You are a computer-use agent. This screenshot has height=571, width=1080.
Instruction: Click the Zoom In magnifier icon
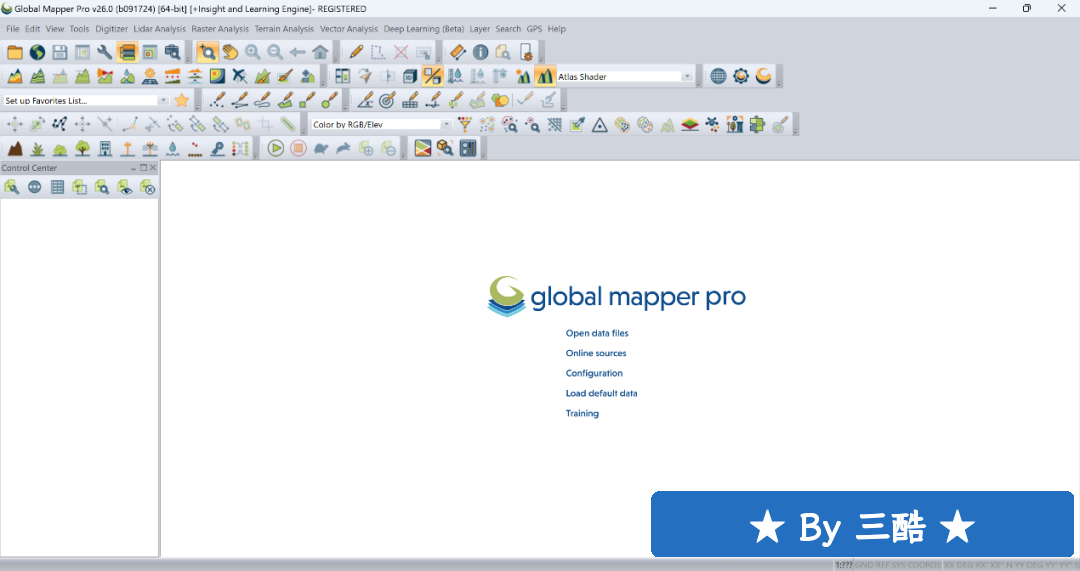click(253, 52)
